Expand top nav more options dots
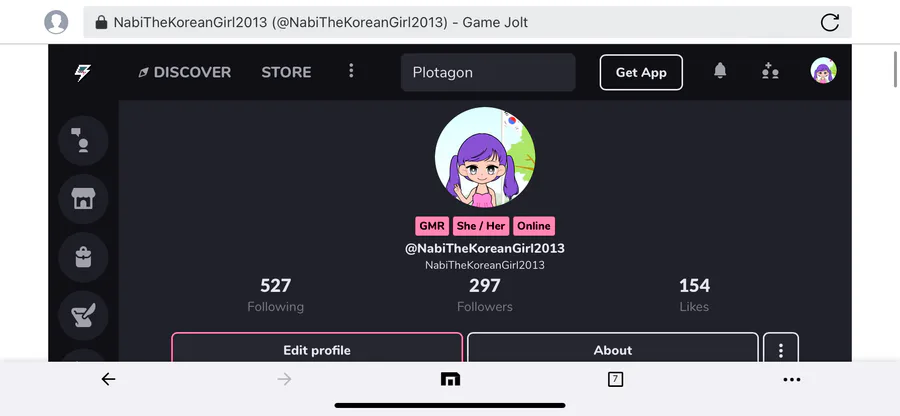The width and height of the screenshot is (900, 416). 351,71
